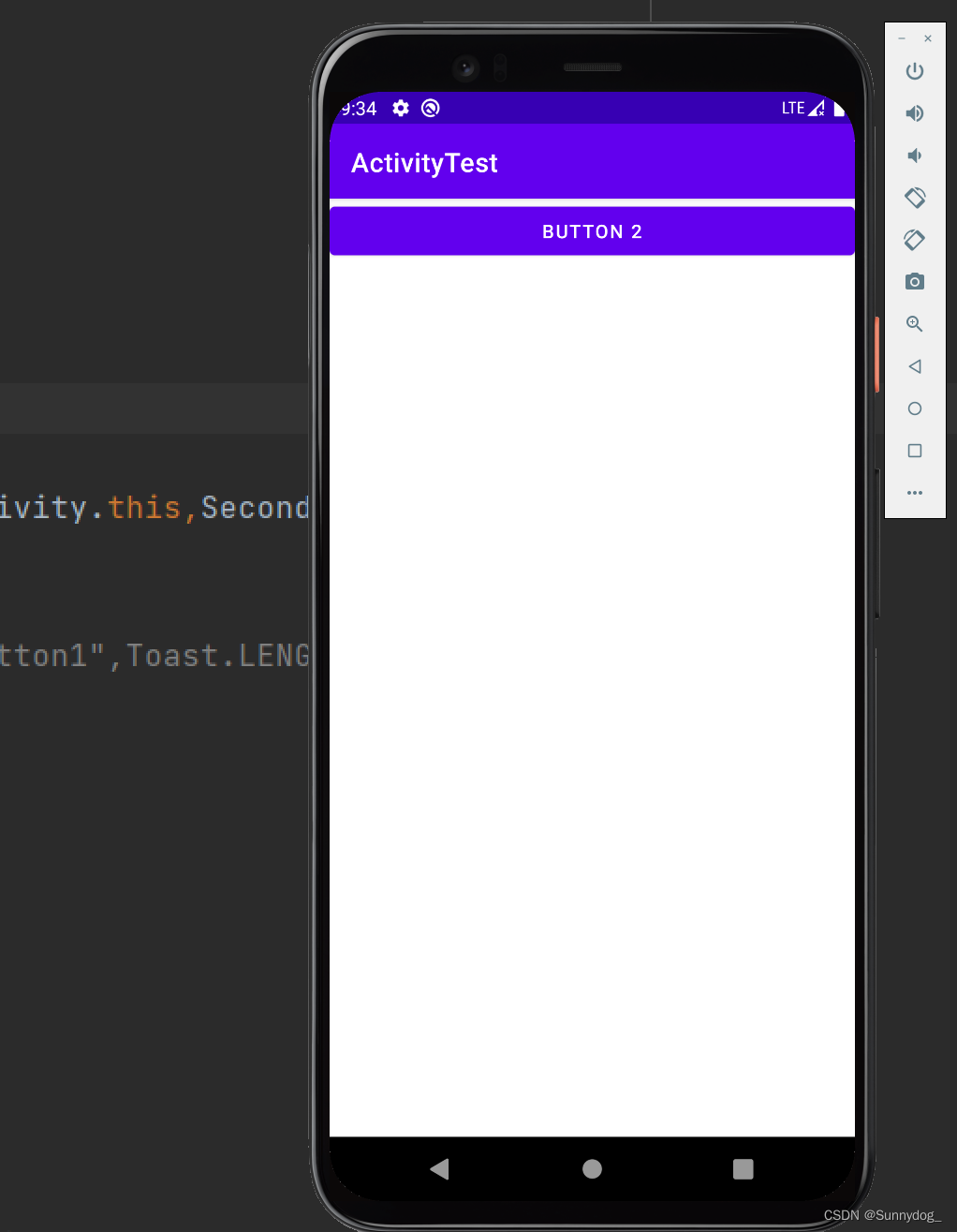Image resolution: width=957 pixels, height=1232 pixels.
Task: Tap the settings gear in the status bar
Action: (401, 108)
